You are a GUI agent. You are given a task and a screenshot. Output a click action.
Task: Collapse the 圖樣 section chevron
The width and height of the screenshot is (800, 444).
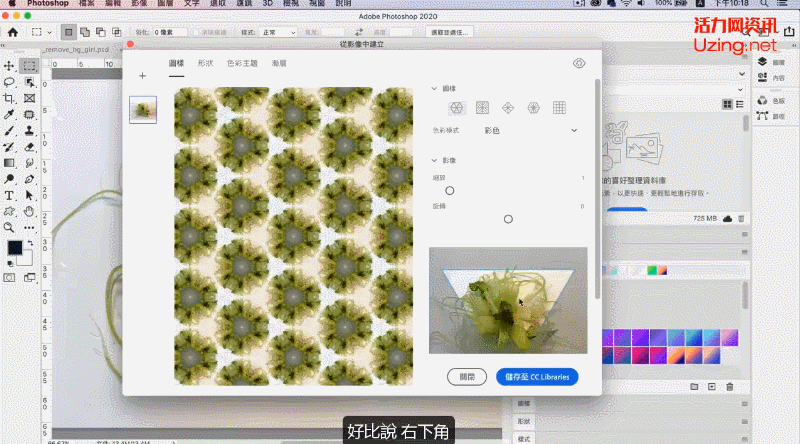tap(434, 88)
